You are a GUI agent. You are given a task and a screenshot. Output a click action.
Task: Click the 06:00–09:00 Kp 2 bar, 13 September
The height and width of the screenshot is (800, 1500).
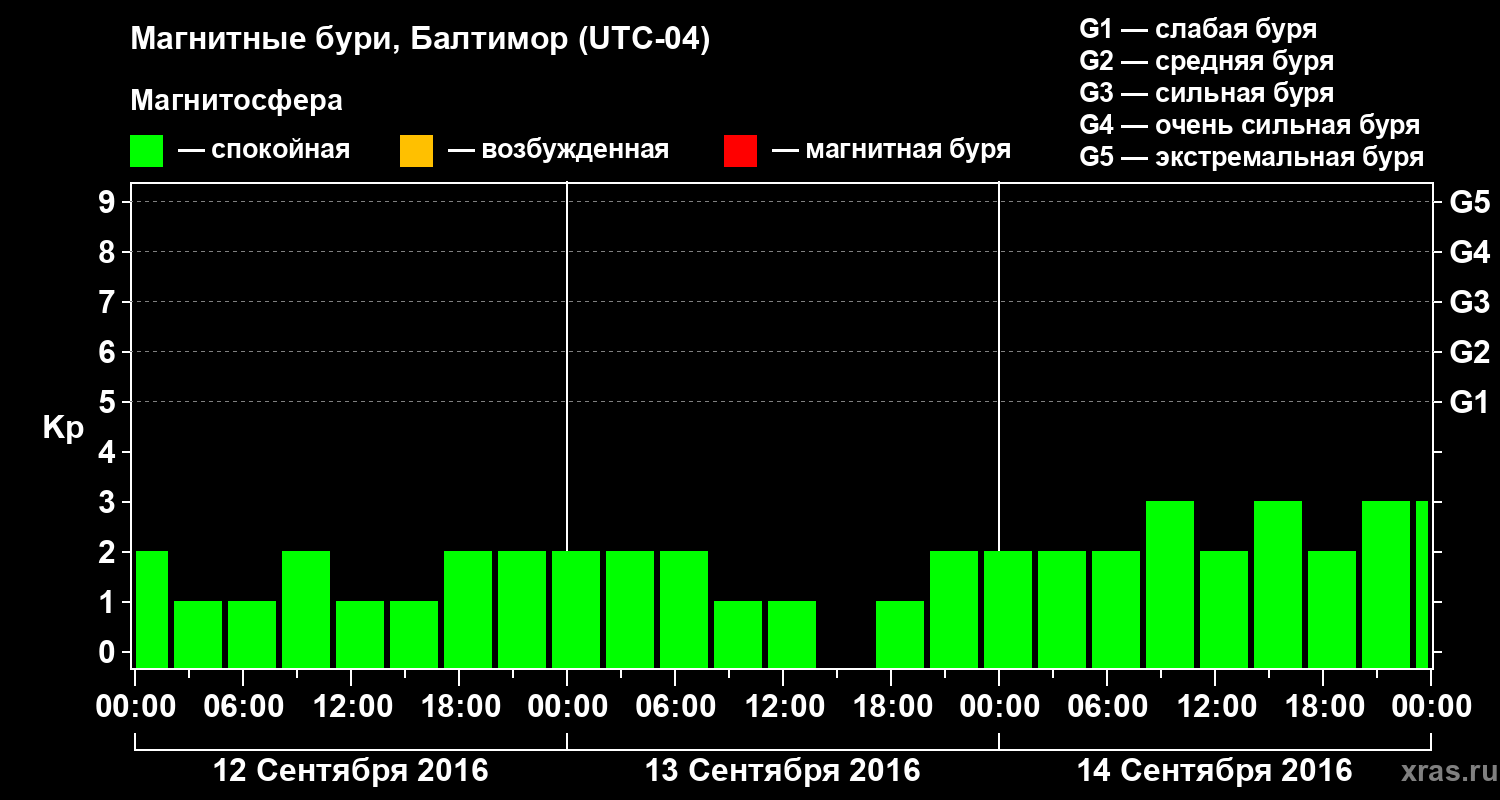[x=684, y=609]
